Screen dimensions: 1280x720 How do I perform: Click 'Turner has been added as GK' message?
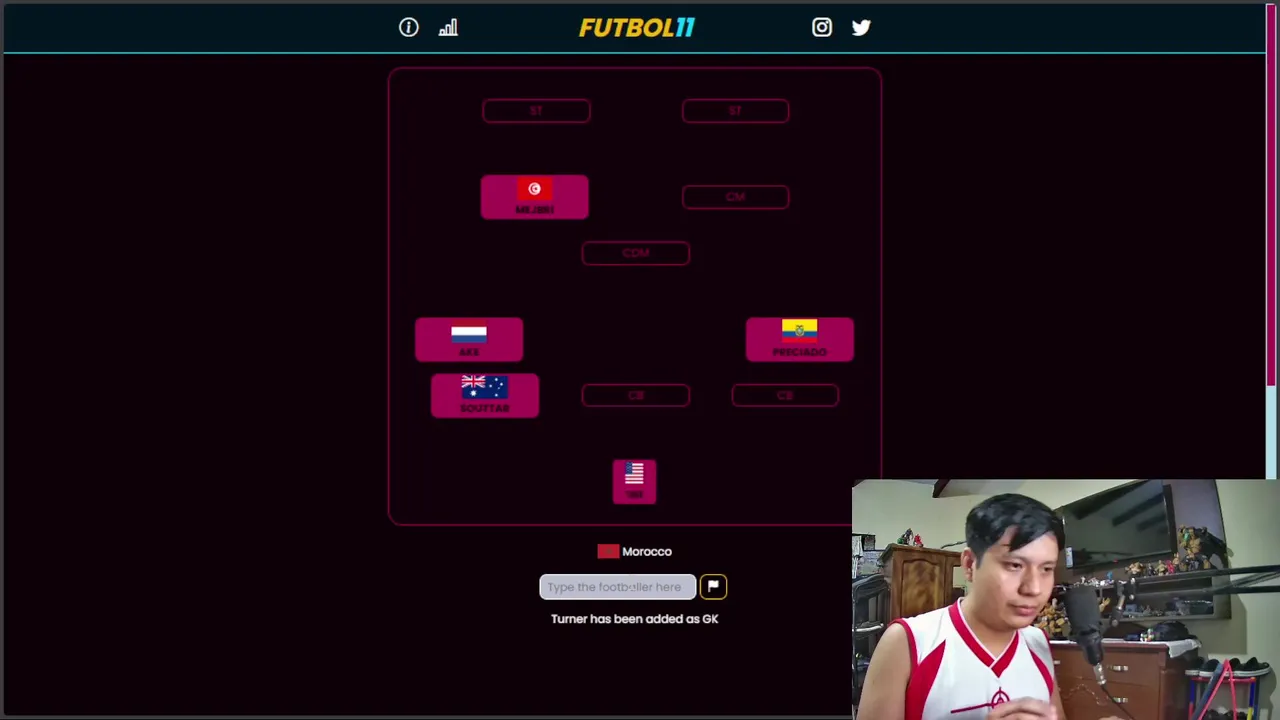635,619
